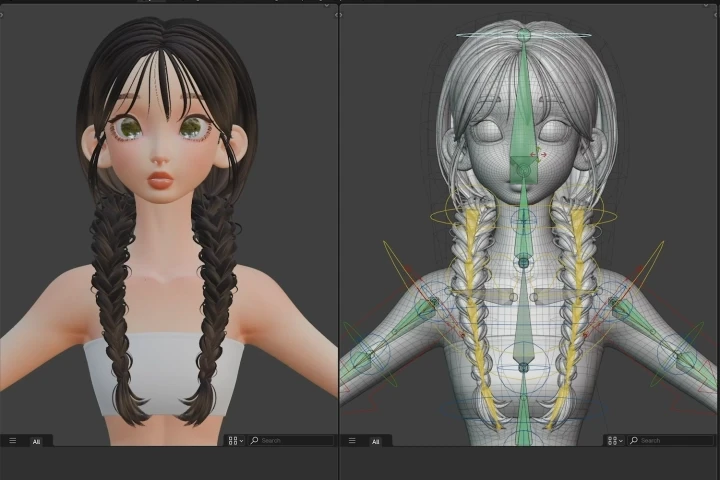This screenshot has height=480, width=720.
Task: Select the large green head bone in rig view
Action: click(x=524, y=100)
